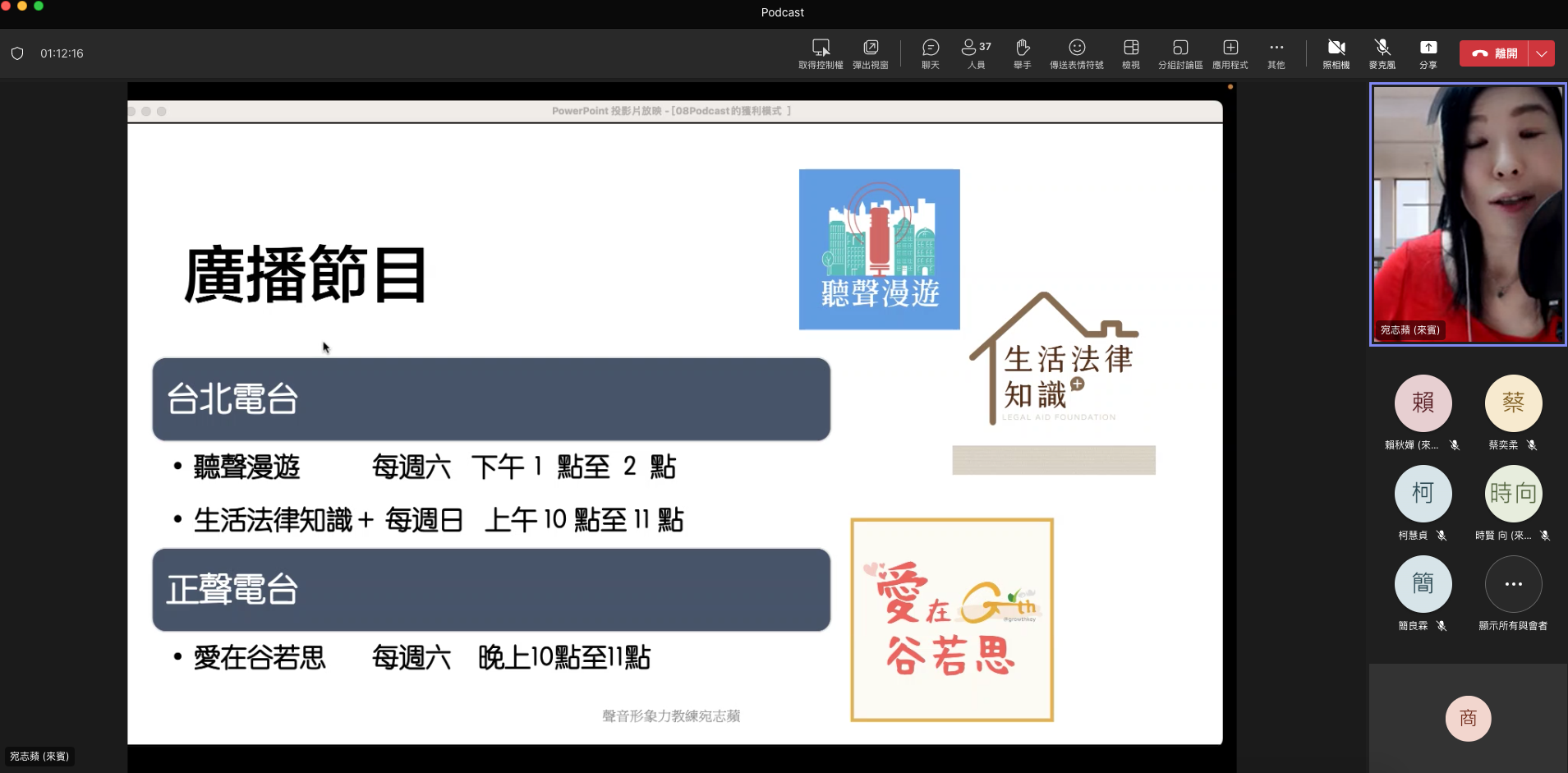
Task: Click the 廣播節目 slide title
Action: pyautogui.click(x=306, y=275)
